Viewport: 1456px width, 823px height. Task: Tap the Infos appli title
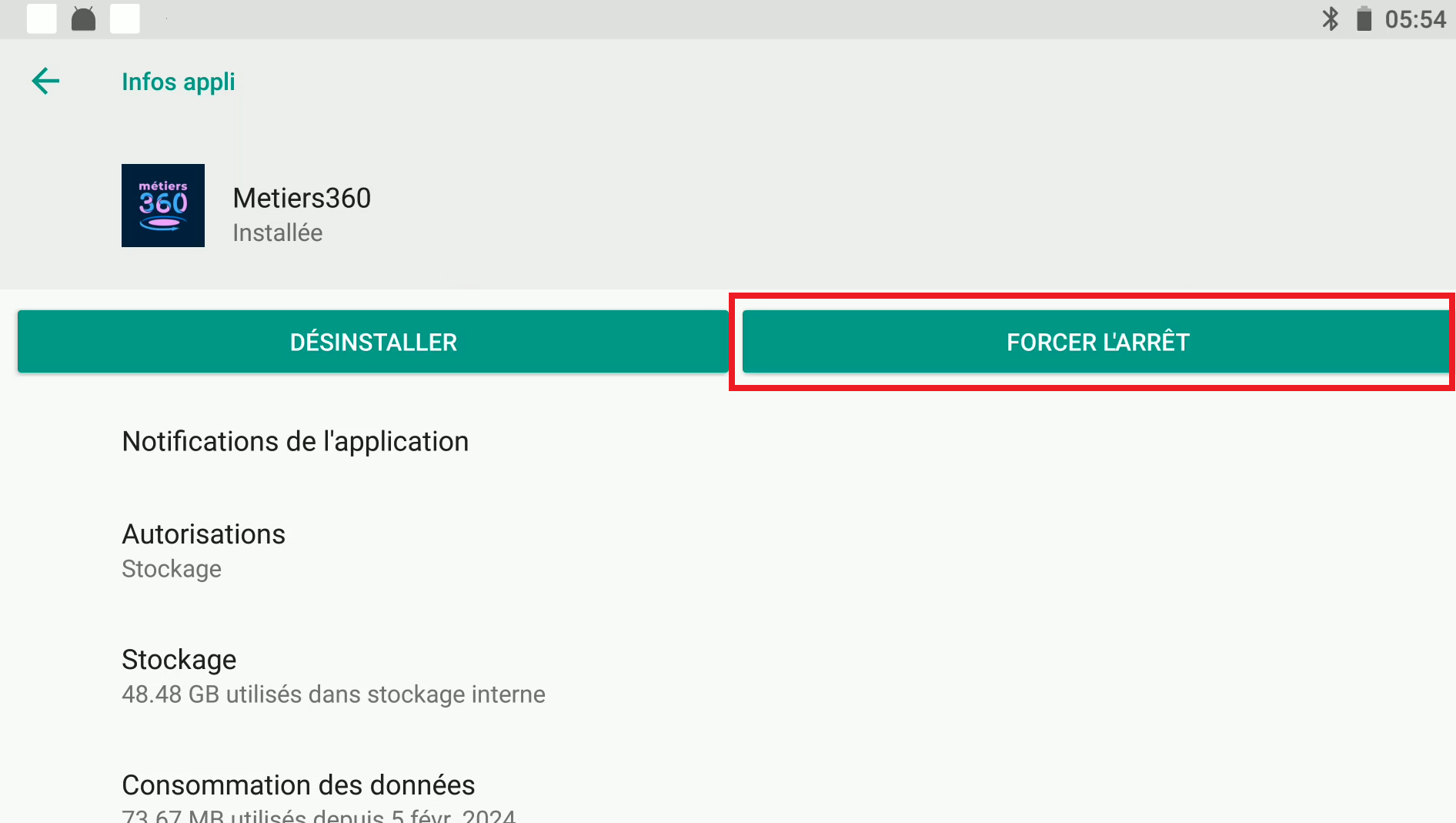point(179,82)
